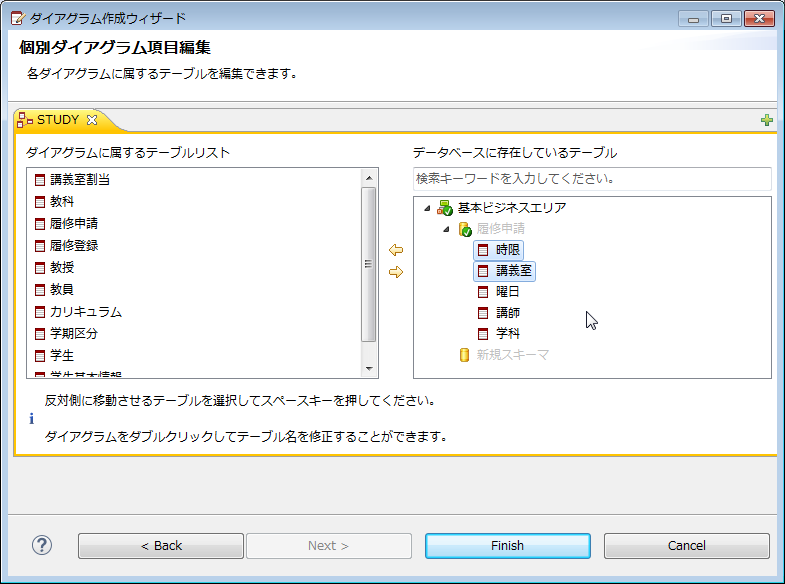Viewport: 785px width, 584px height.
Task: Select the STUDY diagram tab
Action: click(x=58, y=120)
